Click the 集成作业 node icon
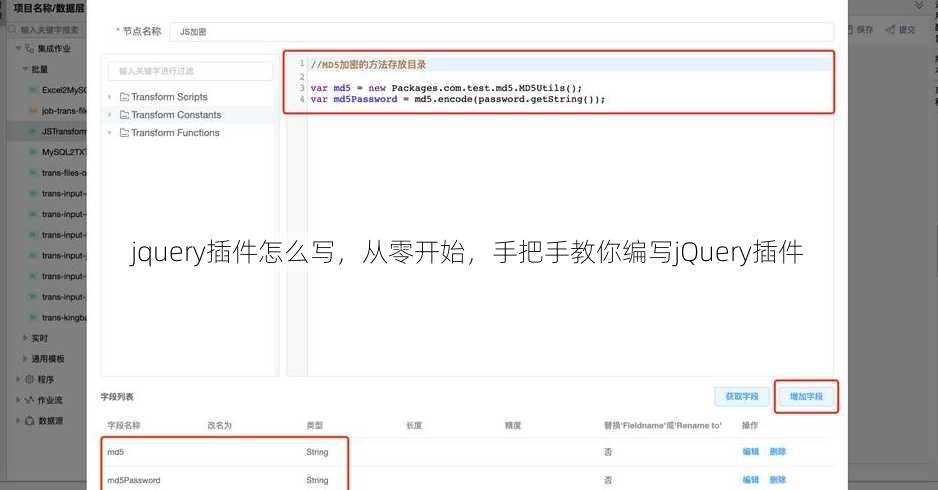This screenshot has width=938, height=490. [29, 48]
